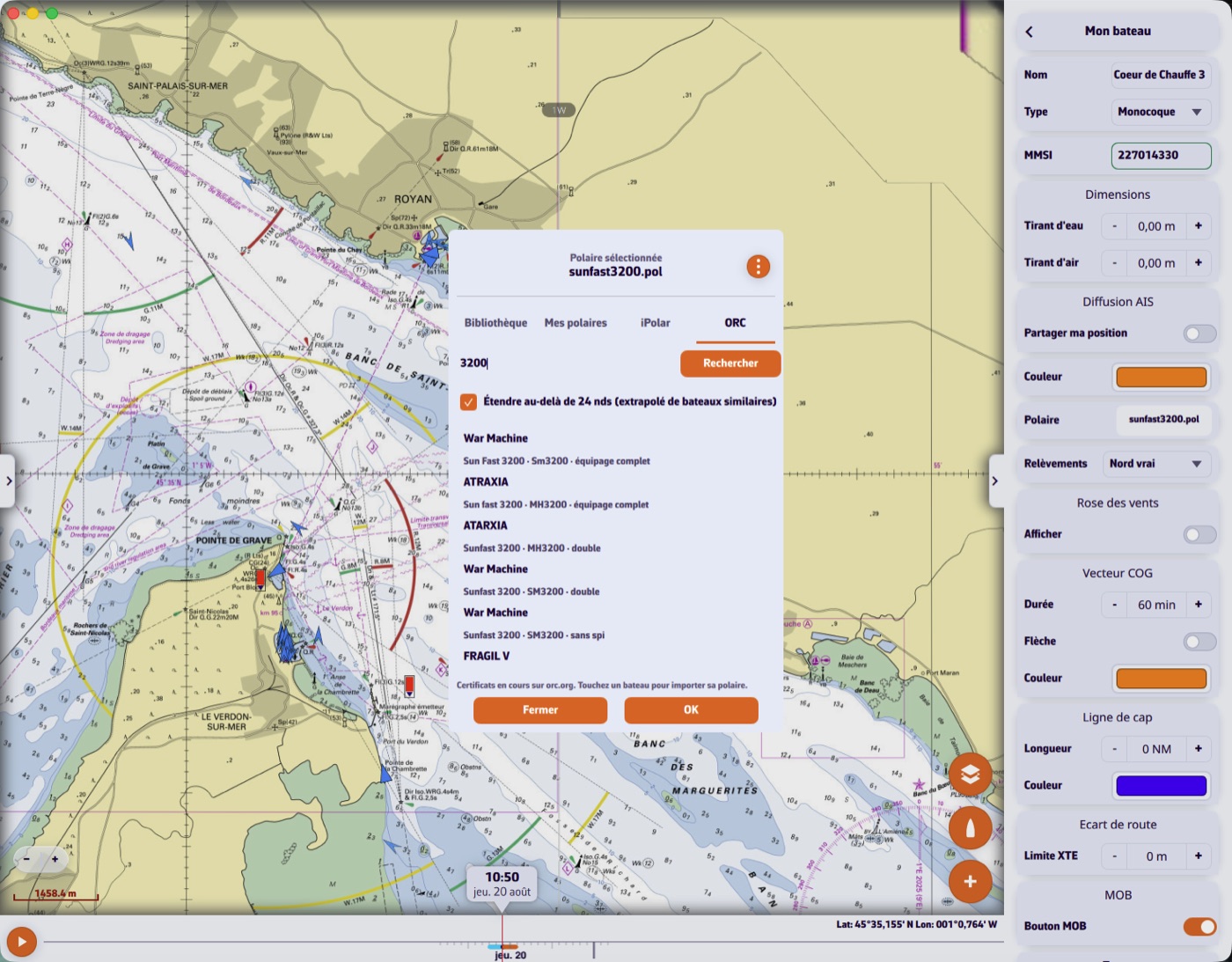
Task: Decrease Tirant d'air with minus
Action: (1114, 263)
